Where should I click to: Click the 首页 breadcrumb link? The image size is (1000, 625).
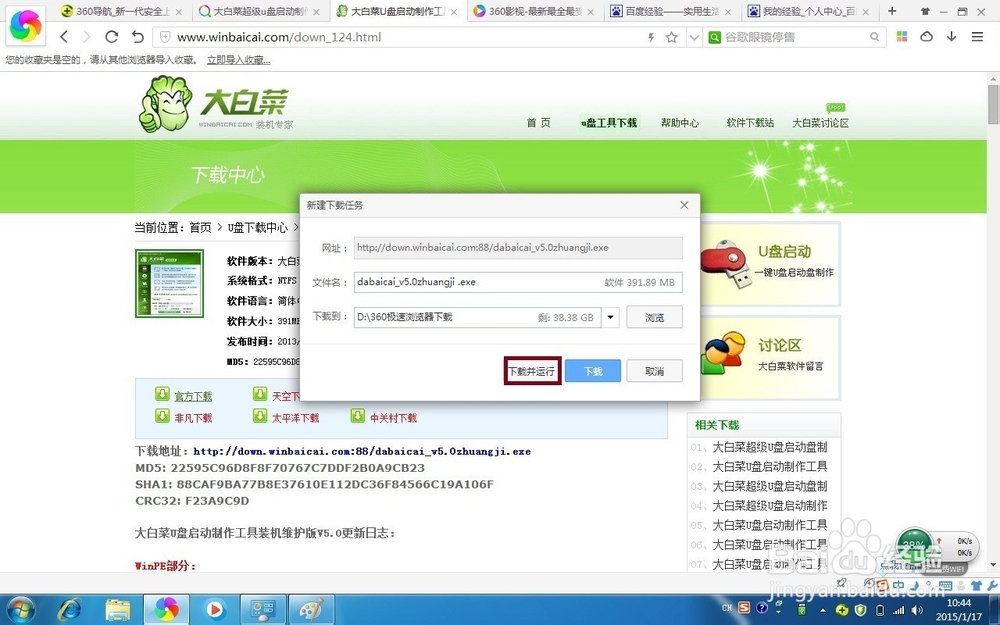pyautogui.click(x=200, y=227)
